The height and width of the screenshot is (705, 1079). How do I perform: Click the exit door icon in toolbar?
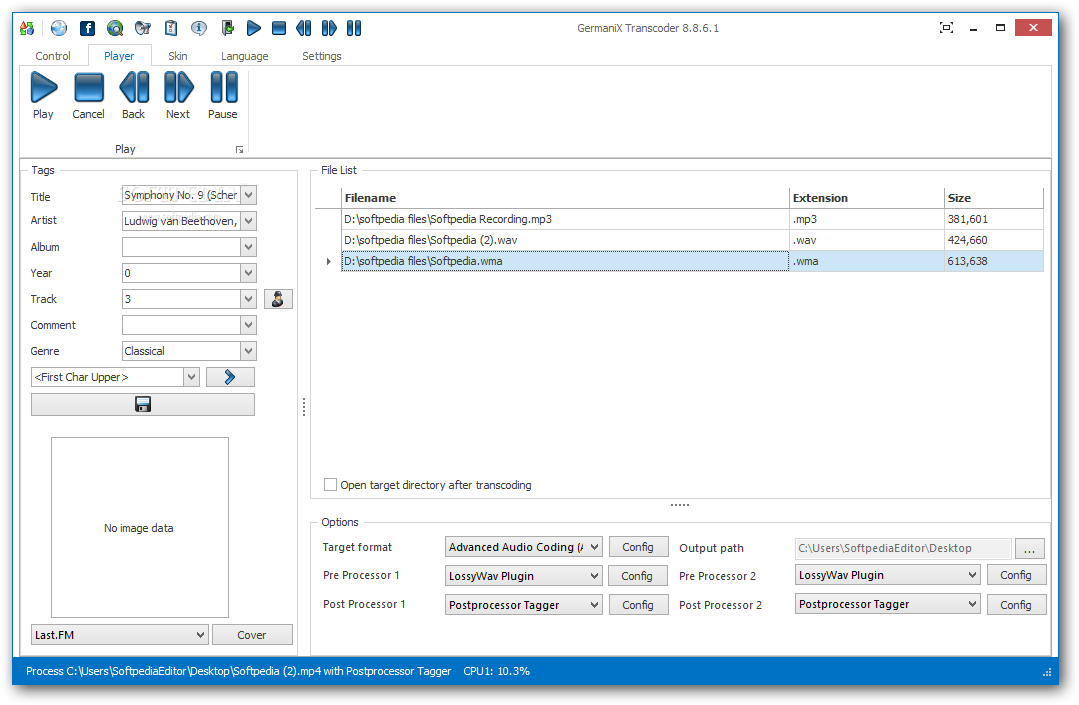227,28
